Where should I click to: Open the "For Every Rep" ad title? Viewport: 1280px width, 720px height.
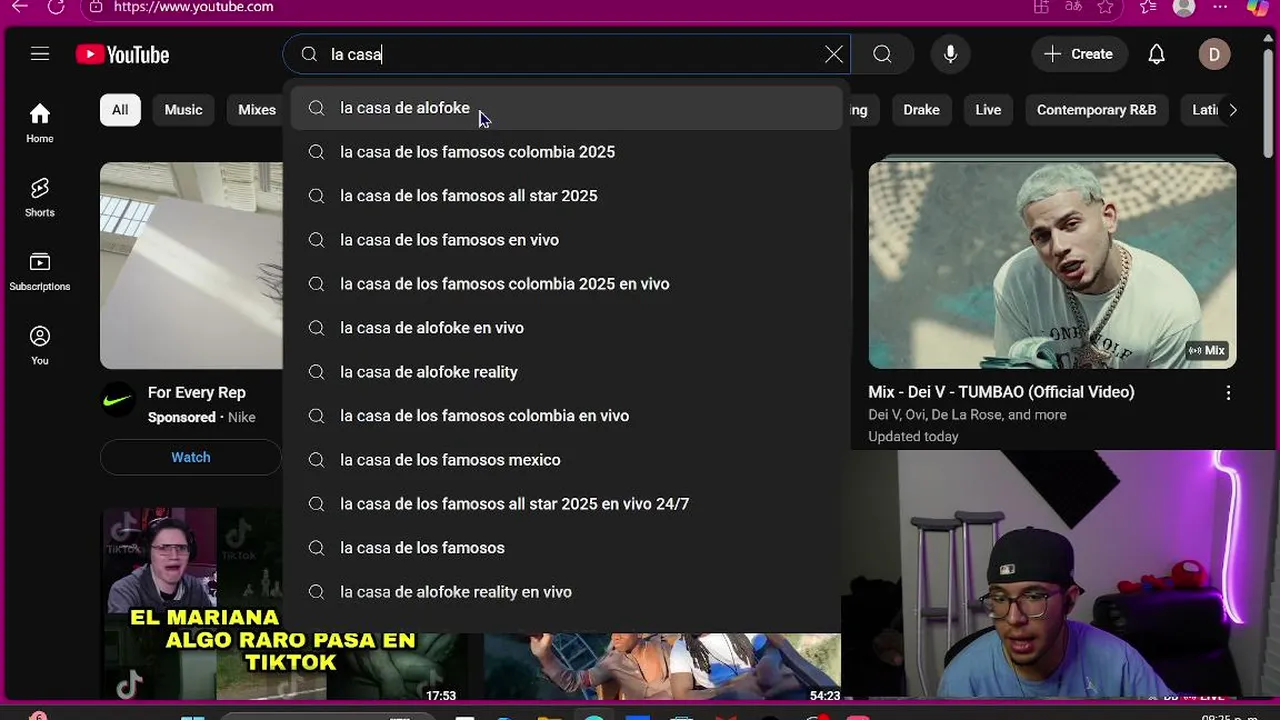[197, 393]
